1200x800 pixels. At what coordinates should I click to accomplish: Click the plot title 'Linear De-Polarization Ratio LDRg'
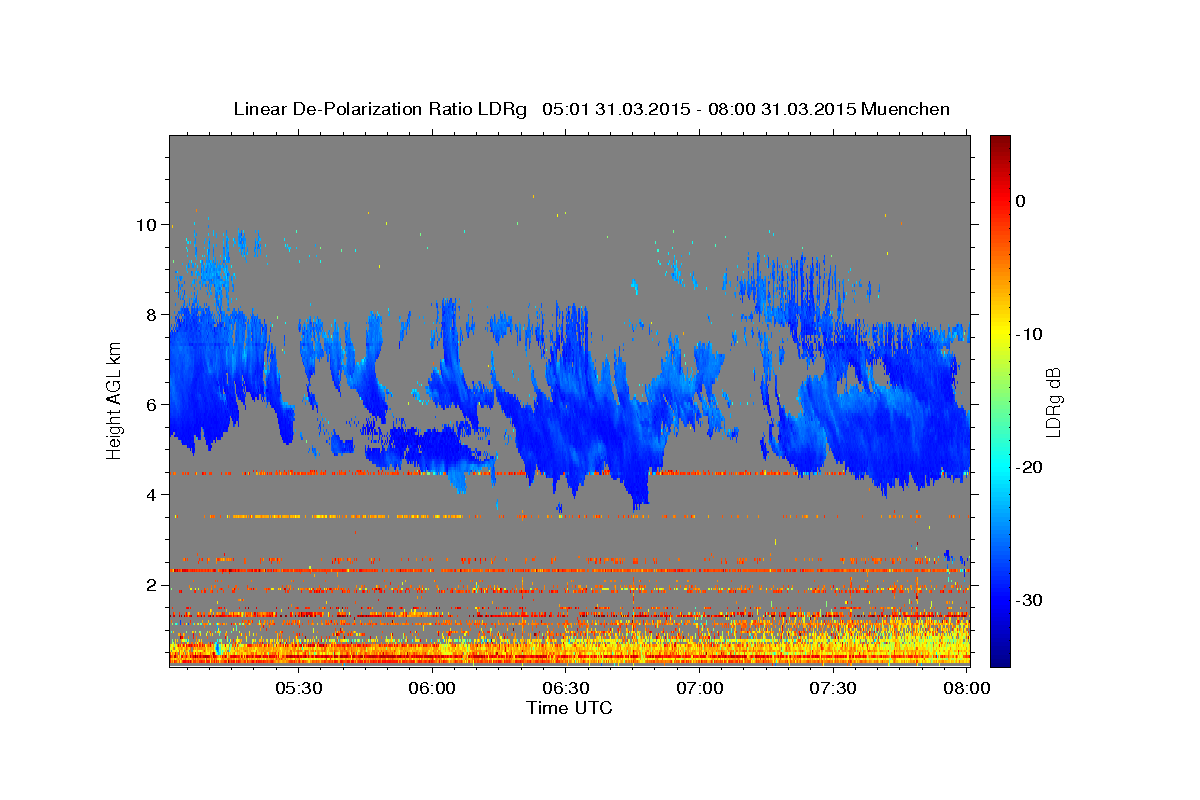point(380,109)
